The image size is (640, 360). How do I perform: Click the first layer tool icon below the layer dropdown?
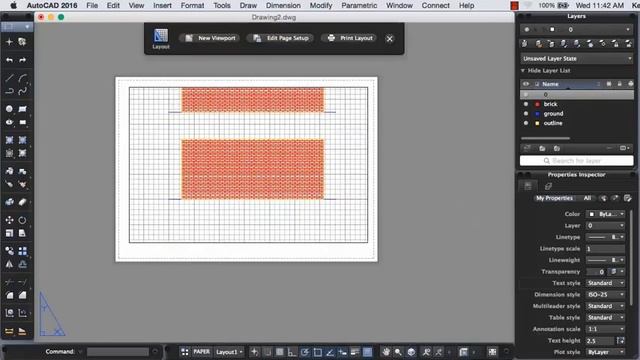[525, 44]
